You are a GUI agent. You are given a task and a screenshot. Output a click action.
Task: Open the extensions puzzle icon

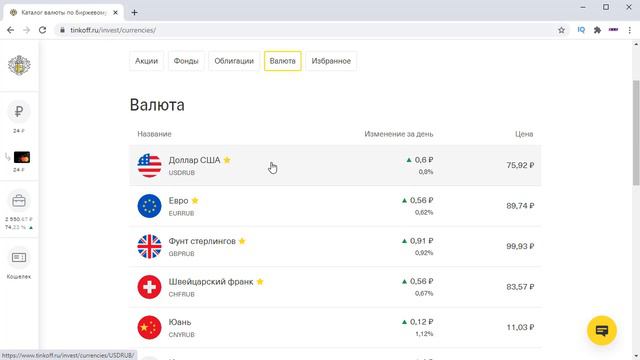[x=597, y=30]
